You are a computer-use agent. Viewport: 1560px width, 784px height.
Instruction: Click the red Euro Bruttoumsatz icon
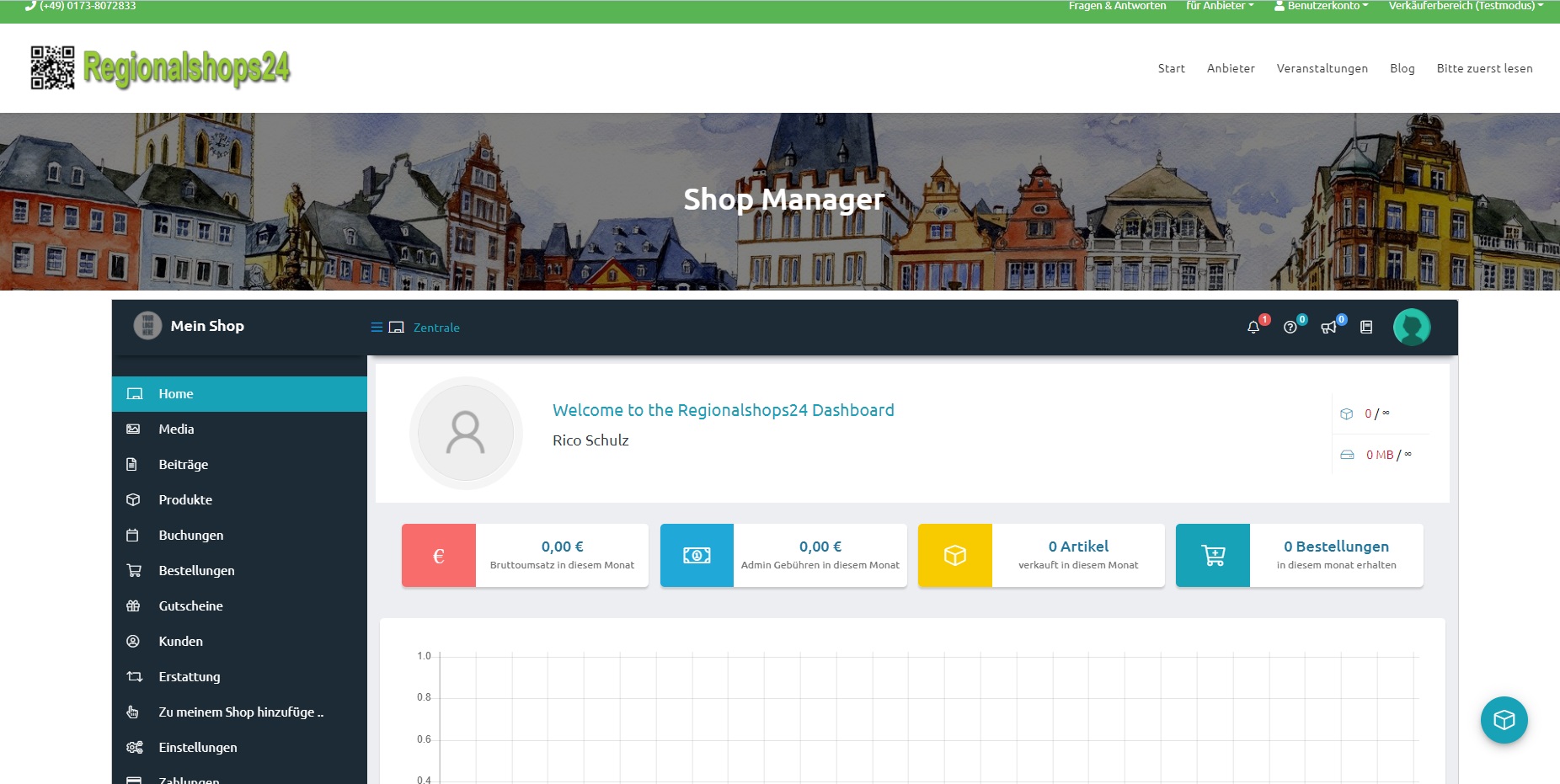coord(439,555)
